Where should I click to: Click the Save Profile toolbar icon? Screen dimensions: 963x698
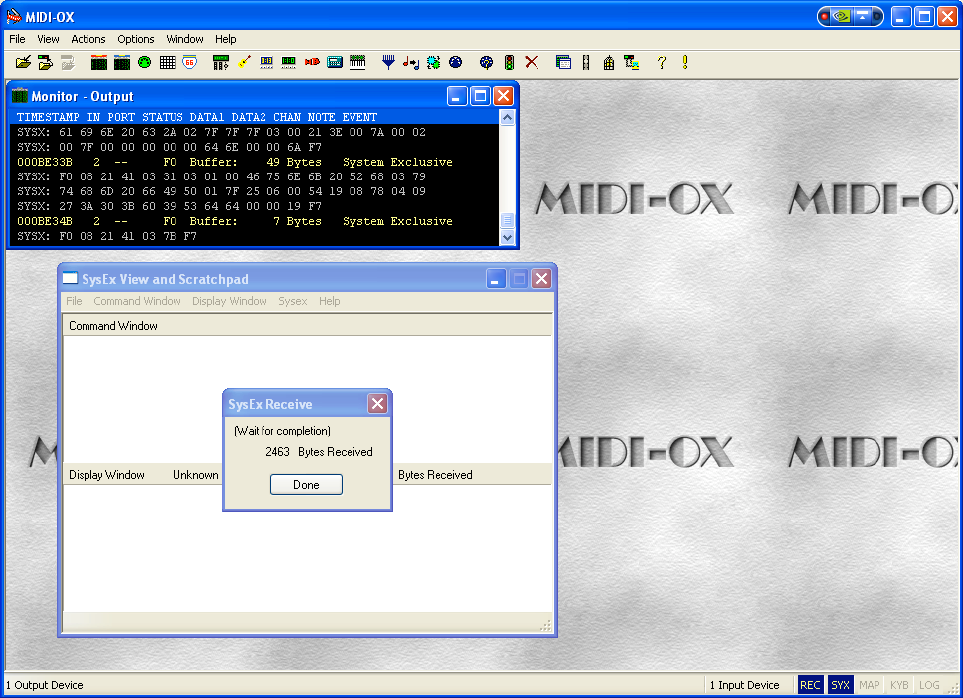point(45,63)
